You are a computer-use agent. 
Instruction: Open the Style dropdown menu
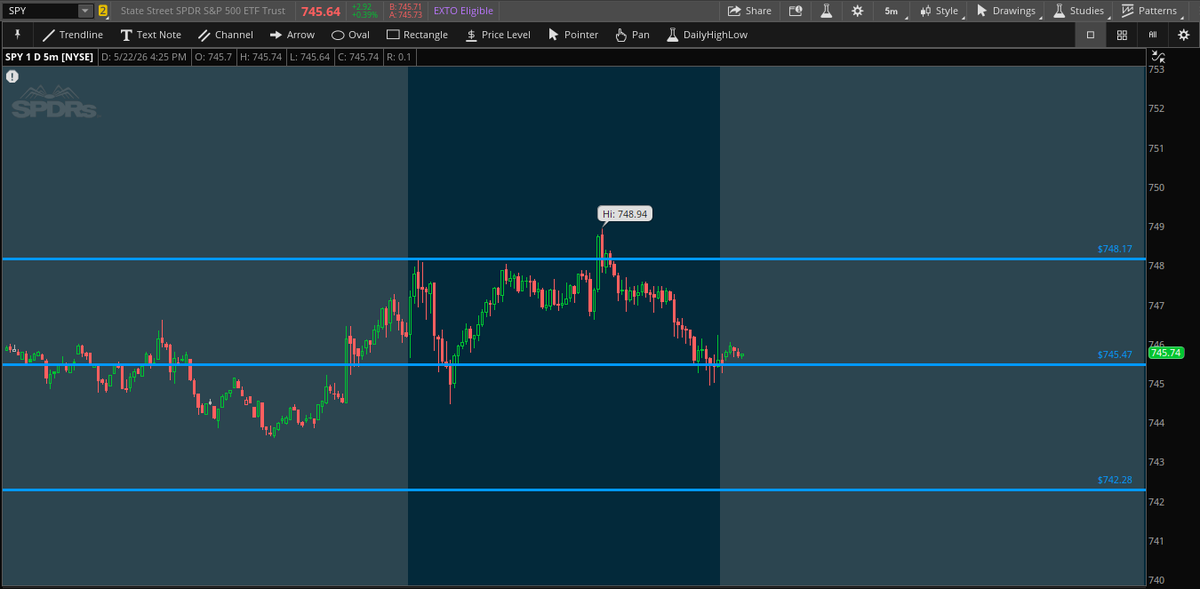pyautogui.click(x=939, y=11)
